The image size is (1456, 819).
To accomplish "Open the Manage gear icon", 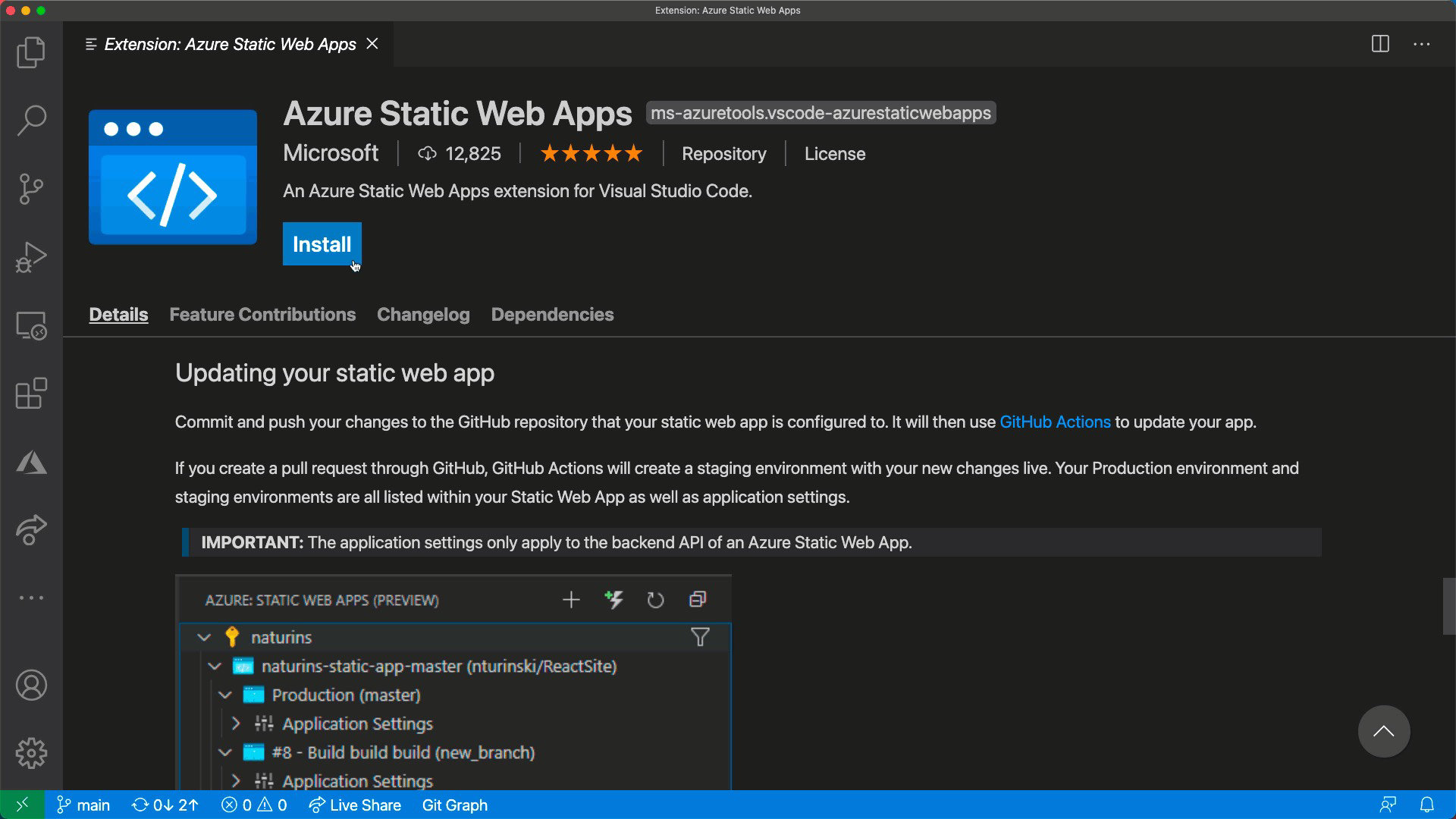I will 31,753.
